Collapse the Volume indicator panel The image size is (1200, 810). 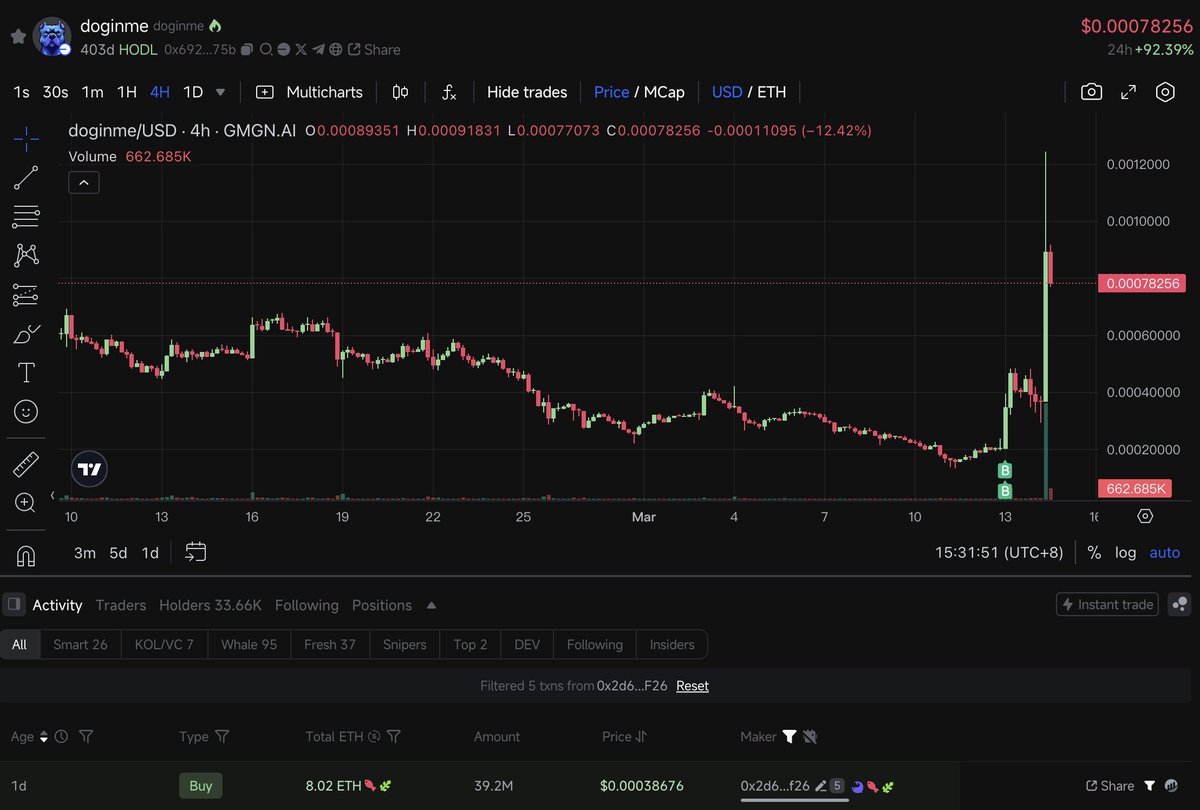coord(83,182)
